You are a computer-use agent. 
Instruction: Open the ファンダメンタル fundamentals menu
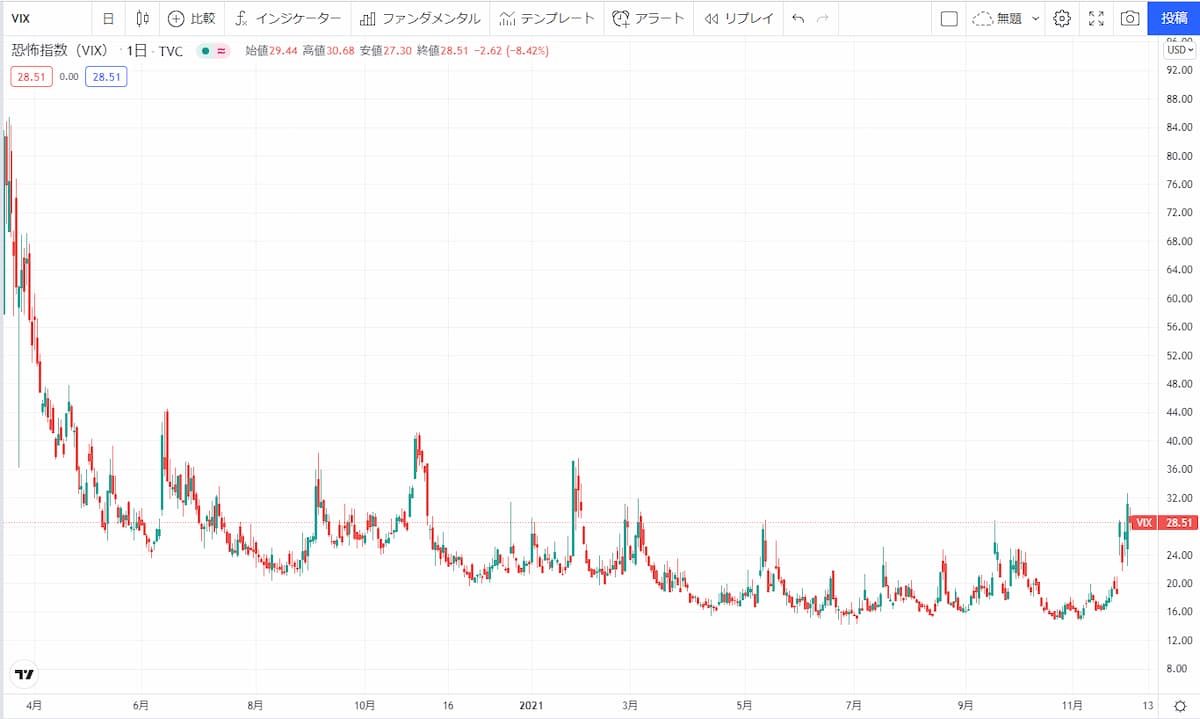(419, 18)
